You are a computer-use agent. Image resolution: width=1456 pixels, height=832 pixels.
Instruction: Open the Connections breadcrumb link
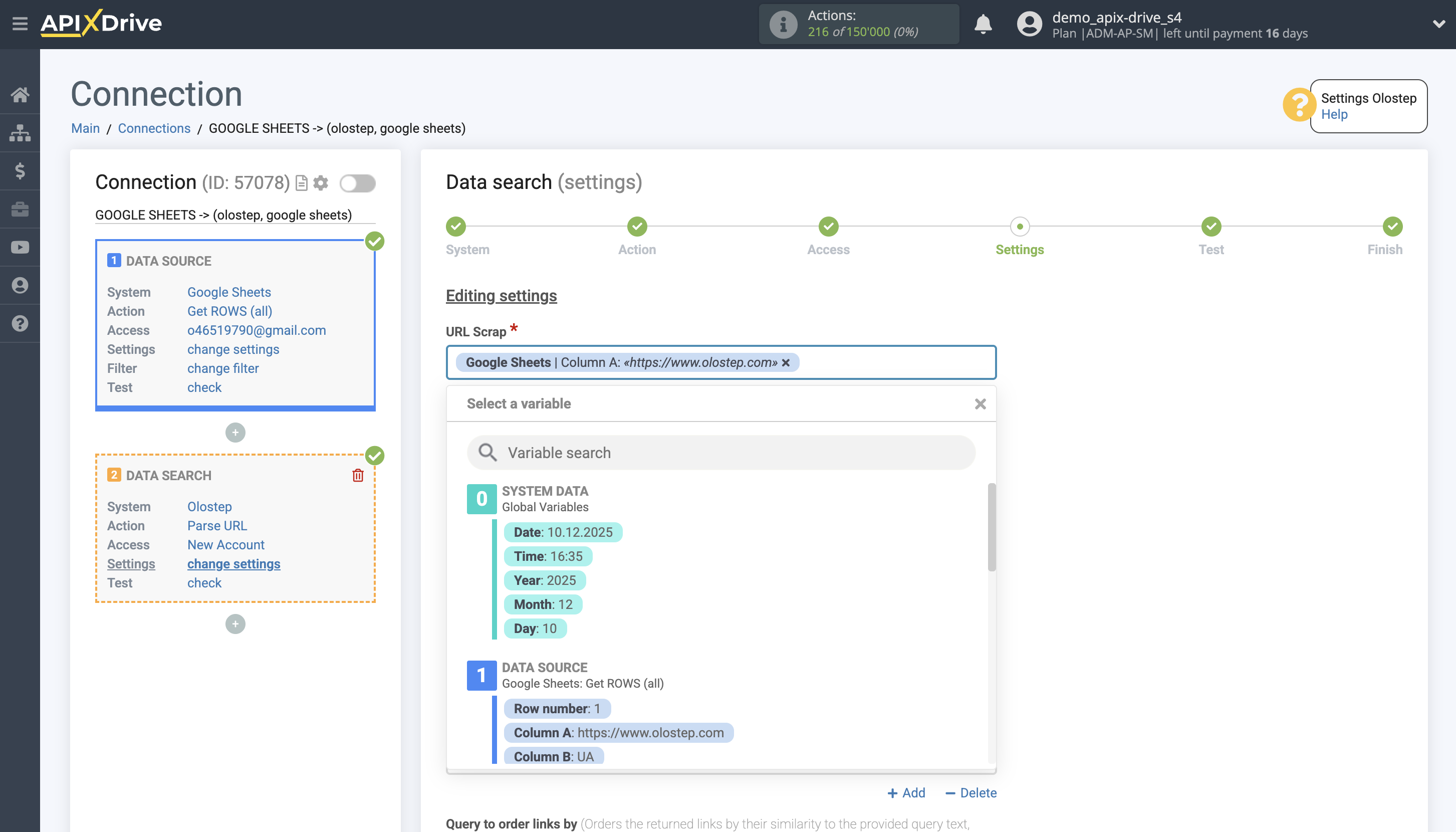(x=154, y=128)
